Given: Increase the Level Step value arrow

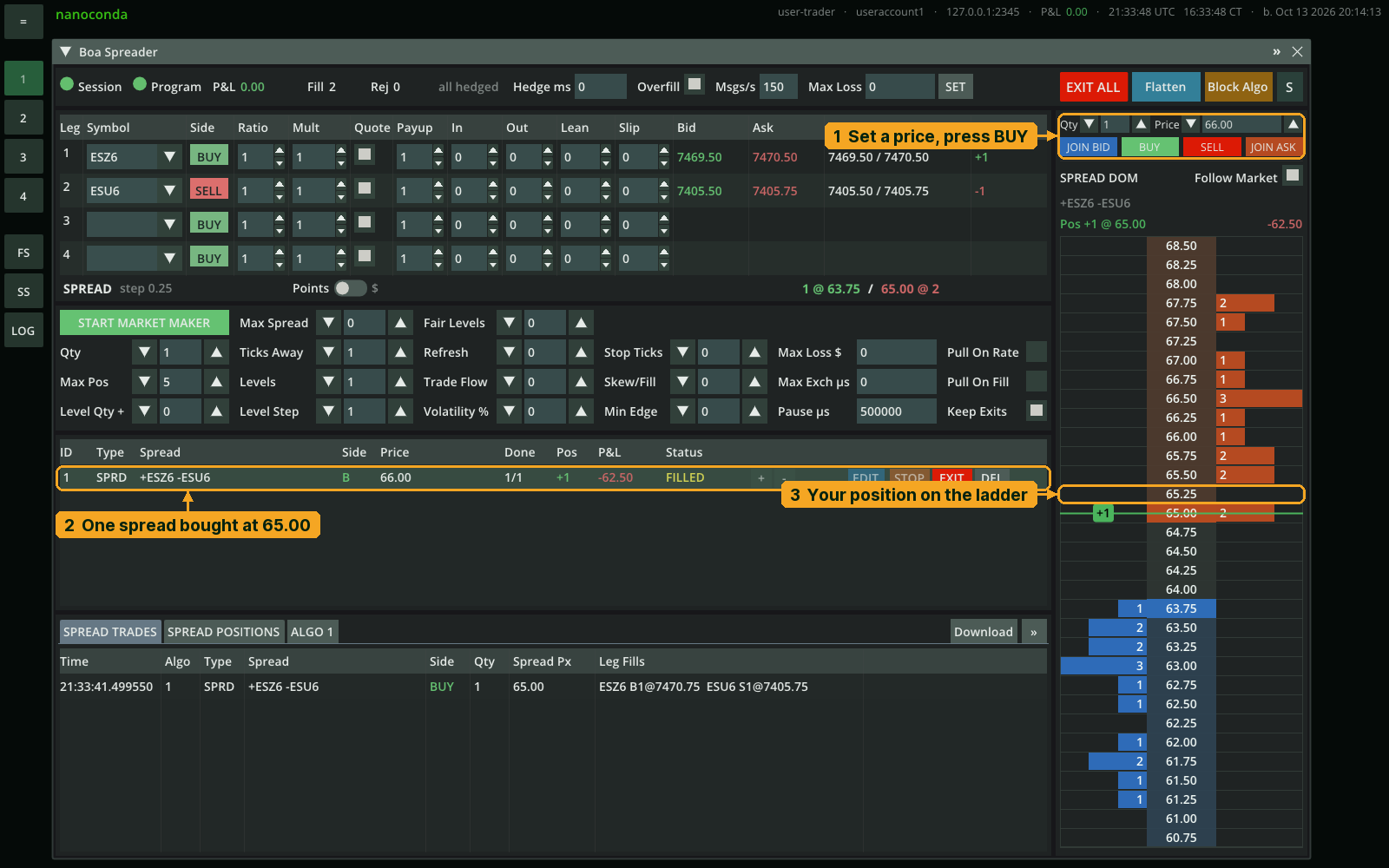Looking at the screenshot, I should [400, 411].
